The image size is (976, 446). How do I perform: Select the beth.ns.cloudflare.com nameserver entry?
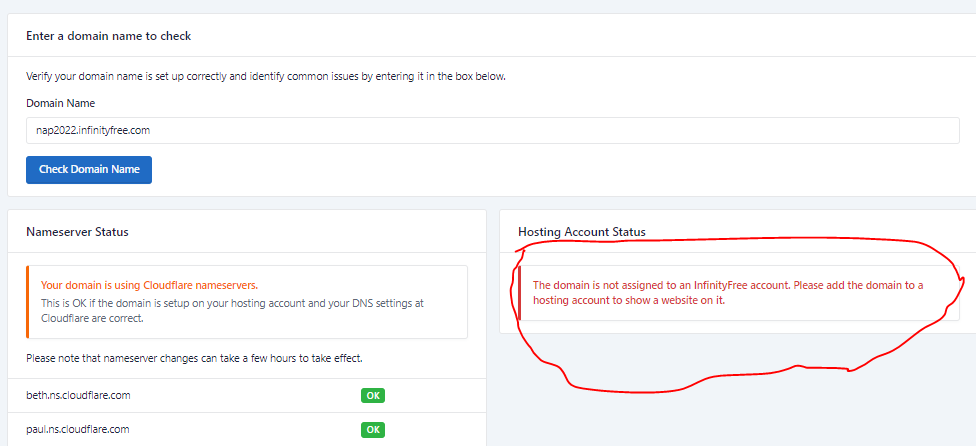(78, 395)
